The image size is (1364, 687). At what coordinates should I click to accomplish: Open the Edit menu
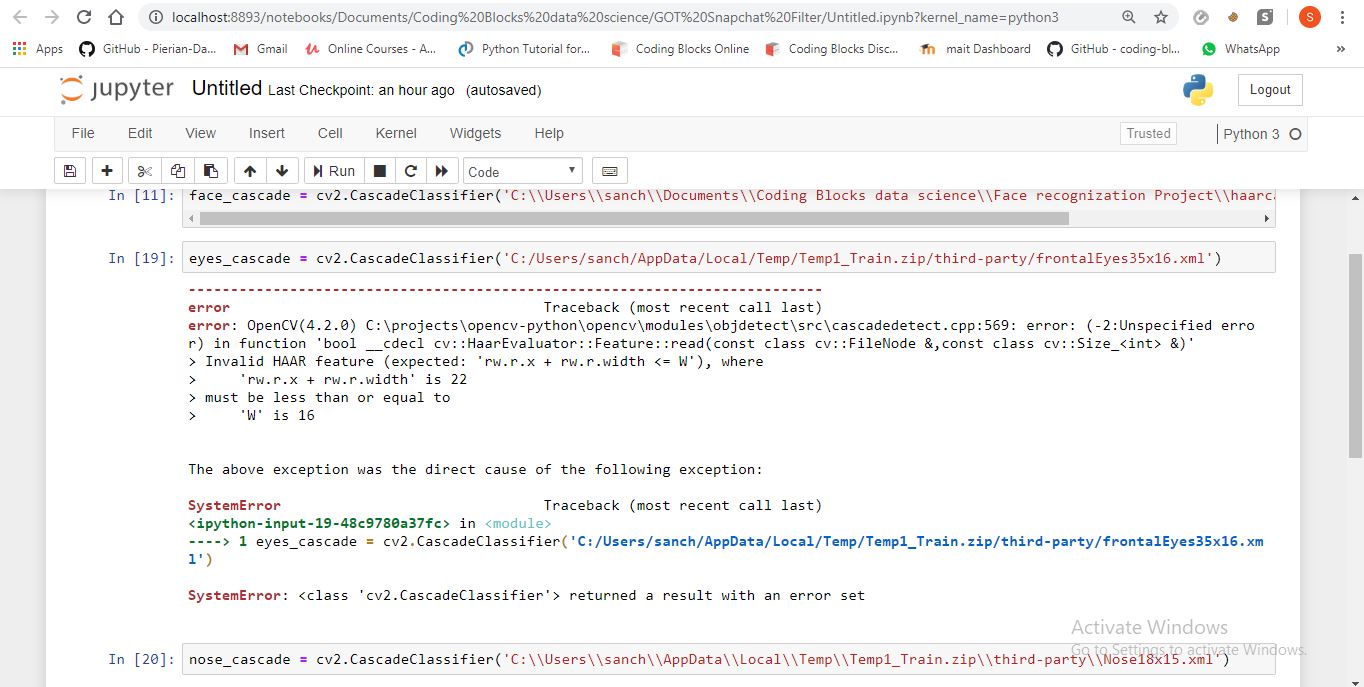click(140, 133)
